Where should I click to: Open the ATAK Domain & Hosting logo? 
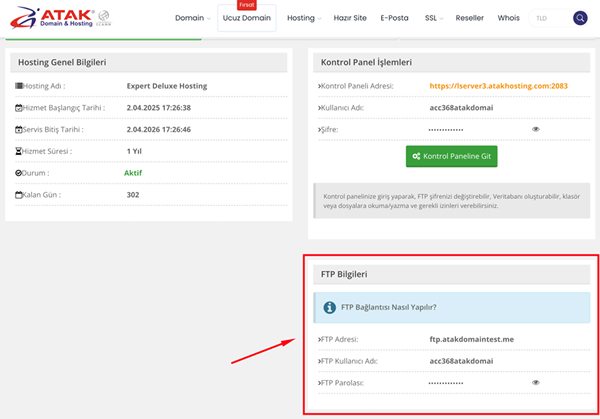pos(52,18)
